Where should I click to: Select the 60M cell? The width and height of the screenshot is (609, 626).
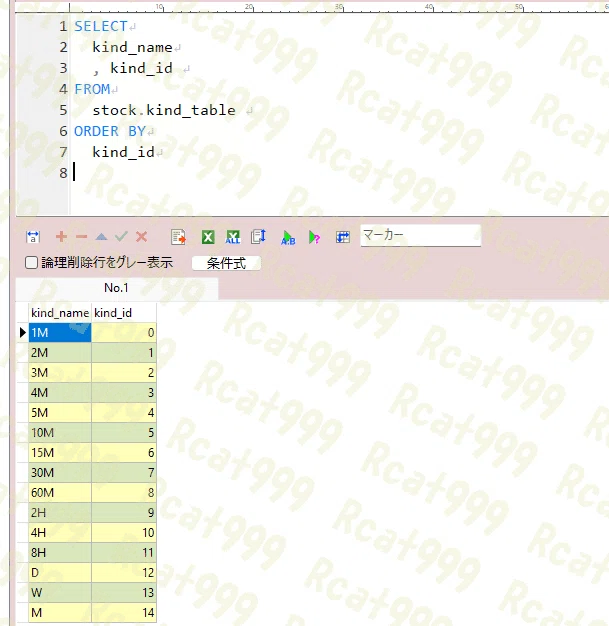60,492
